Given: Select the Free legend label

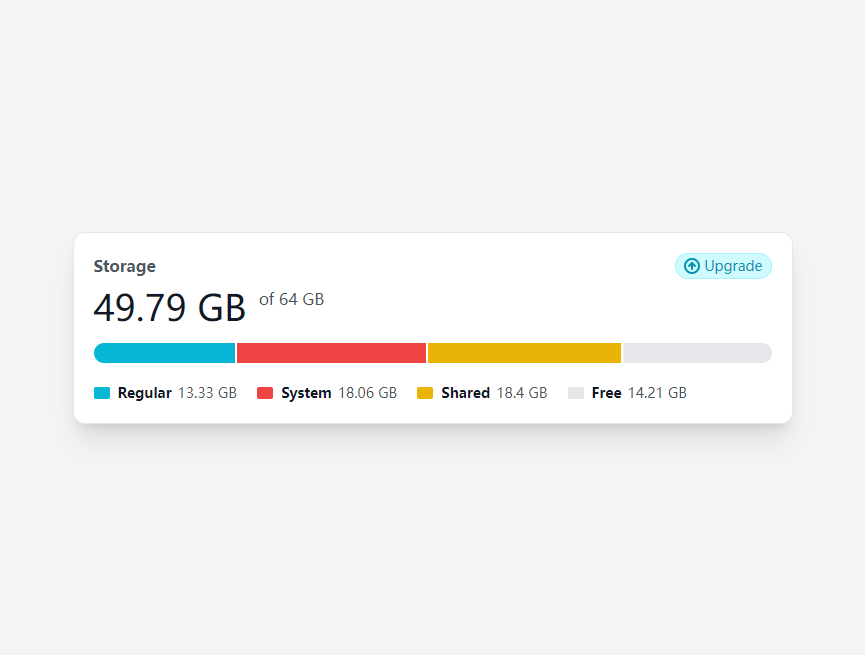Looking at the screenshot, I should (606, 393).
